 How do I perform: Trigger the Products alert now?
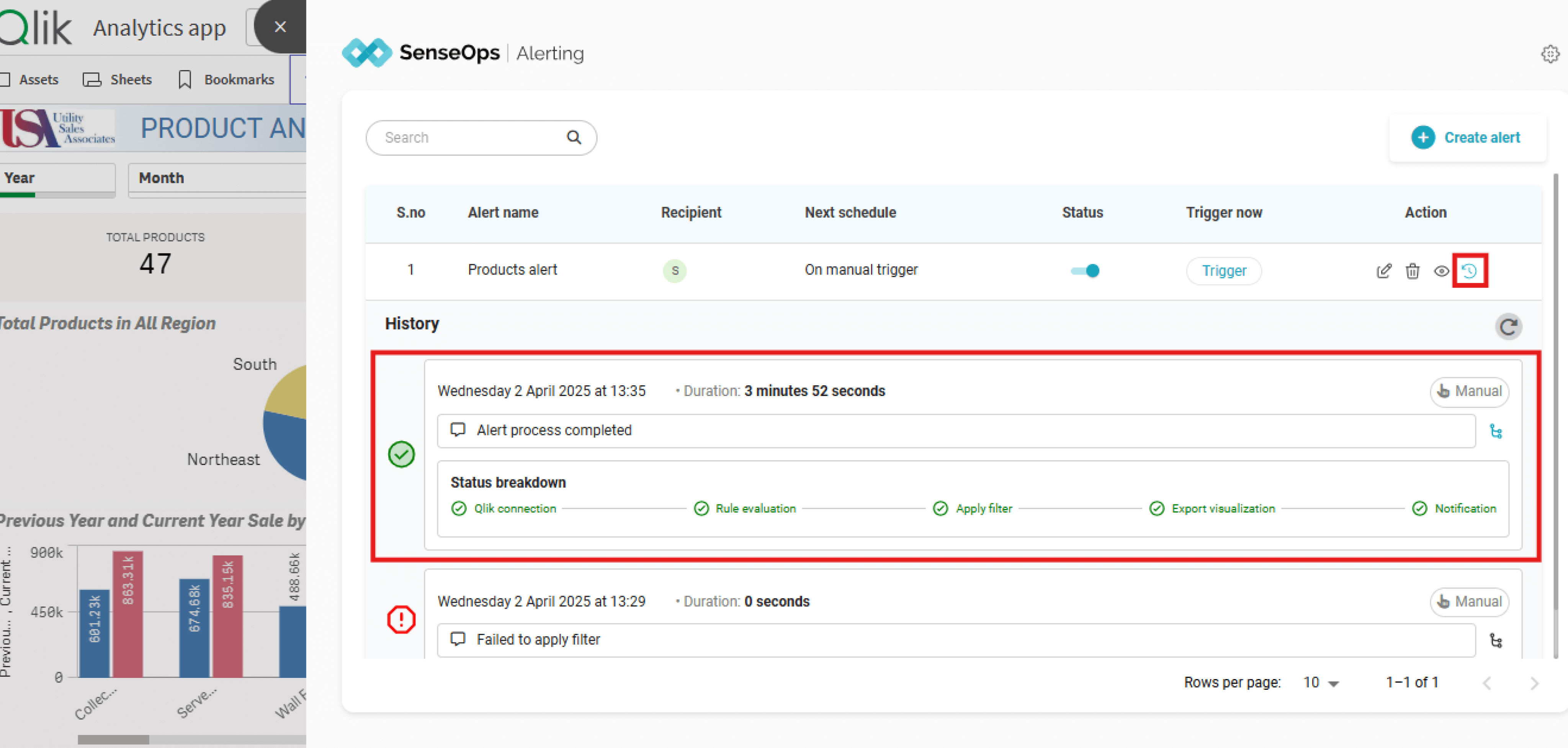click(1223, 271)
